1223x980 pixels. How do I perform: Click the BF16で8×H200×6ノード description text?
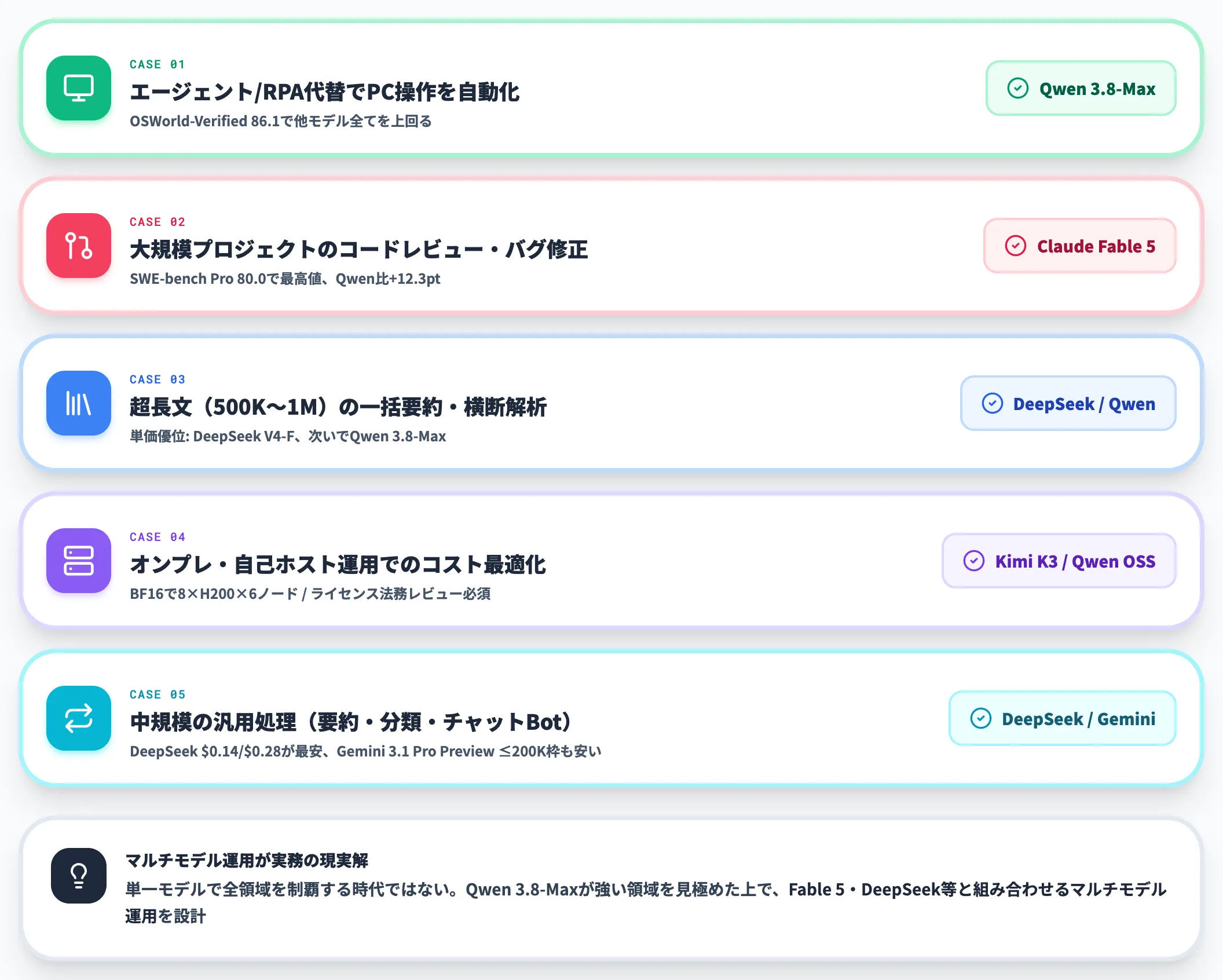click(x=310, y=594)
